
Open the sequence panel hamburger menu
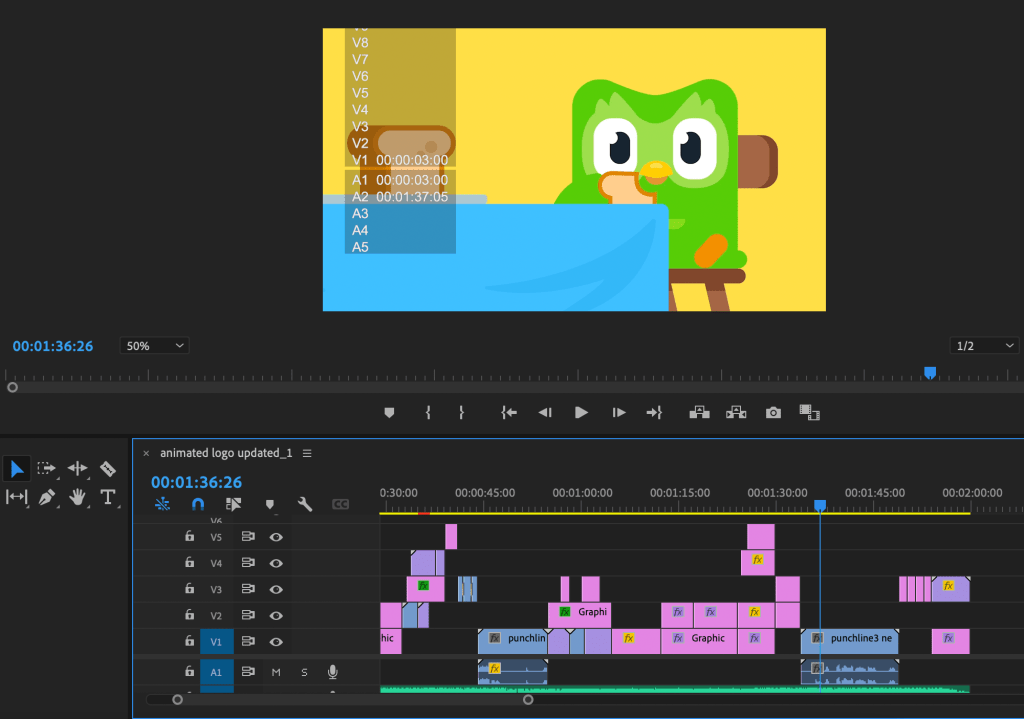coord(307,453)
